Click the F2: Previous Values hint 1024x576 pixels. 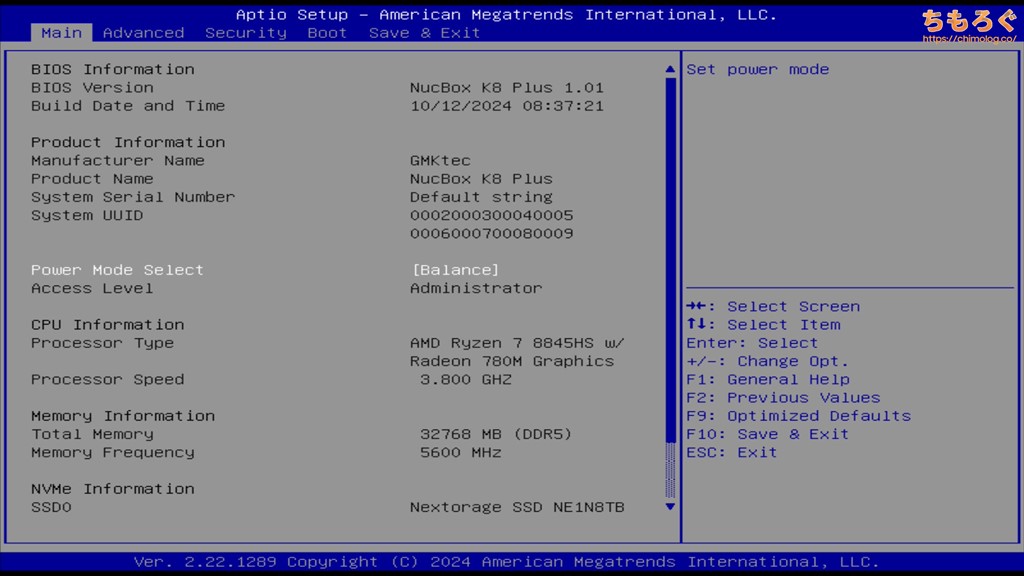[x=784, y=398]
